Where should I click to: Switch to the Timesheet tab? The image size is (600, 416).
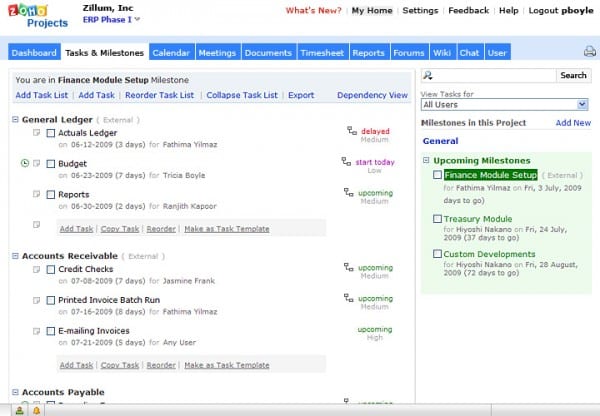322,52
